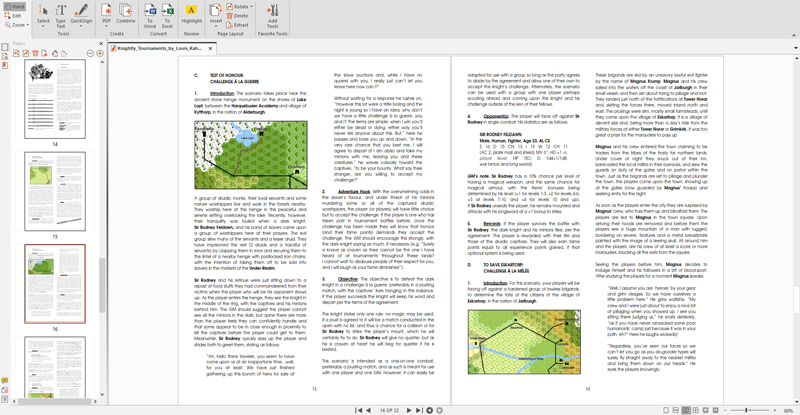Select the Highlight tool
800x415 pixels.
coord(192,17)
